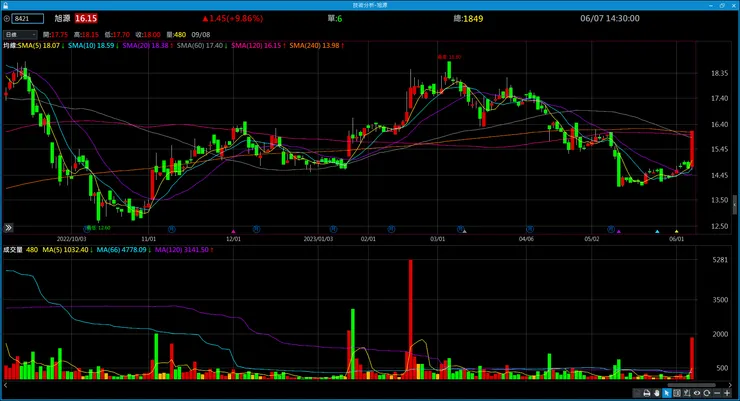Click the MA(5) 1032.40 volume label
The width and height of the screenshot is (740, 401).
point(67,250)
